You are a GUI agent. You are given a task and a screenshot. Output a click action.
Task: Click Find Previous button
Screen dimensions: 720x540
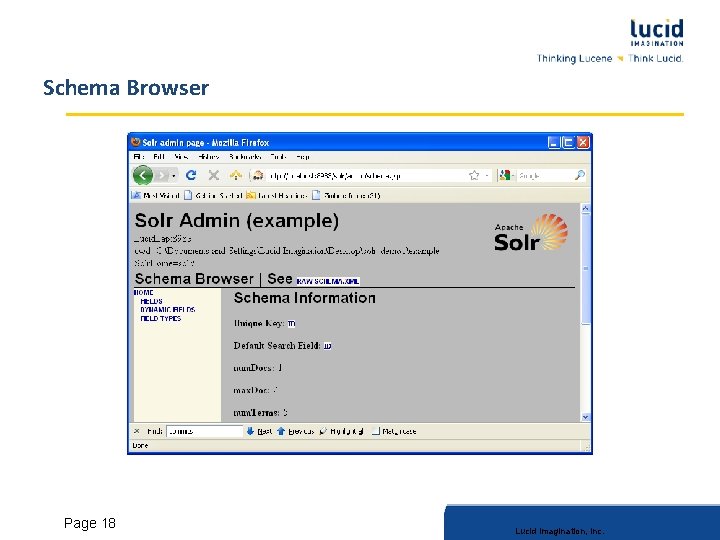coord(295,431)
